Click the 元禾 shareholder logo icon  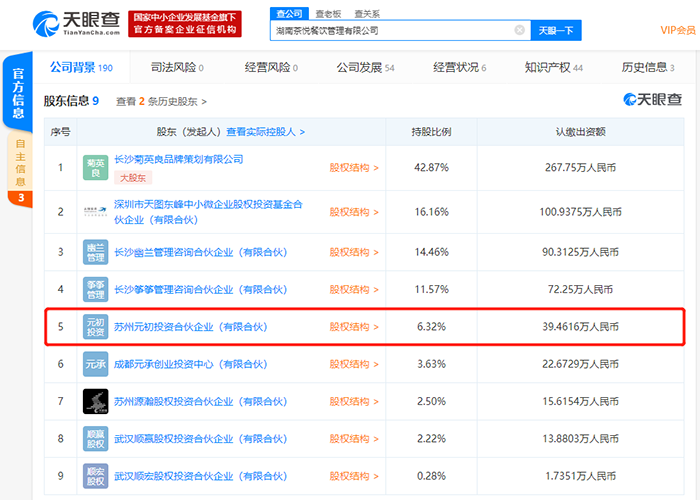(x=95, y=364)
